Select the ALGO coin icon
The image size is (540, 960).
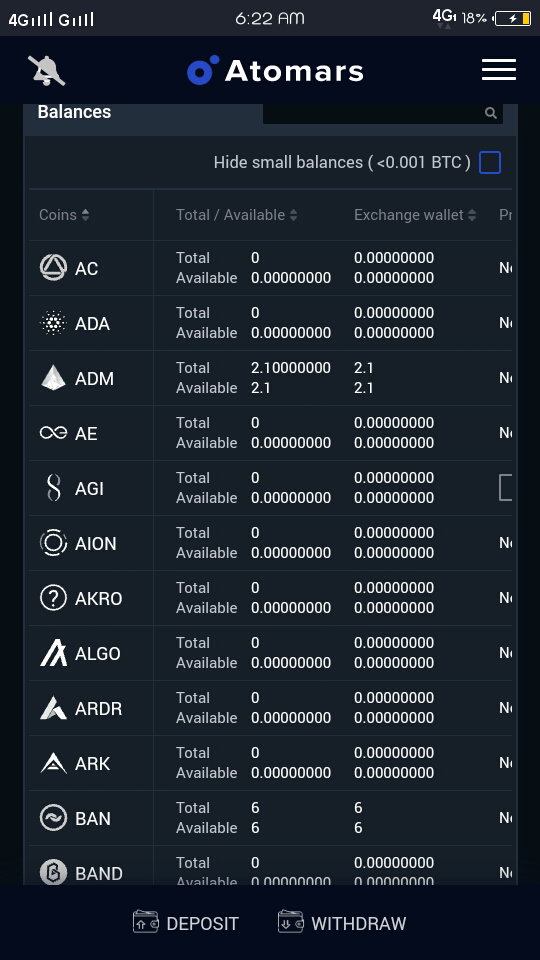[53, 653]
